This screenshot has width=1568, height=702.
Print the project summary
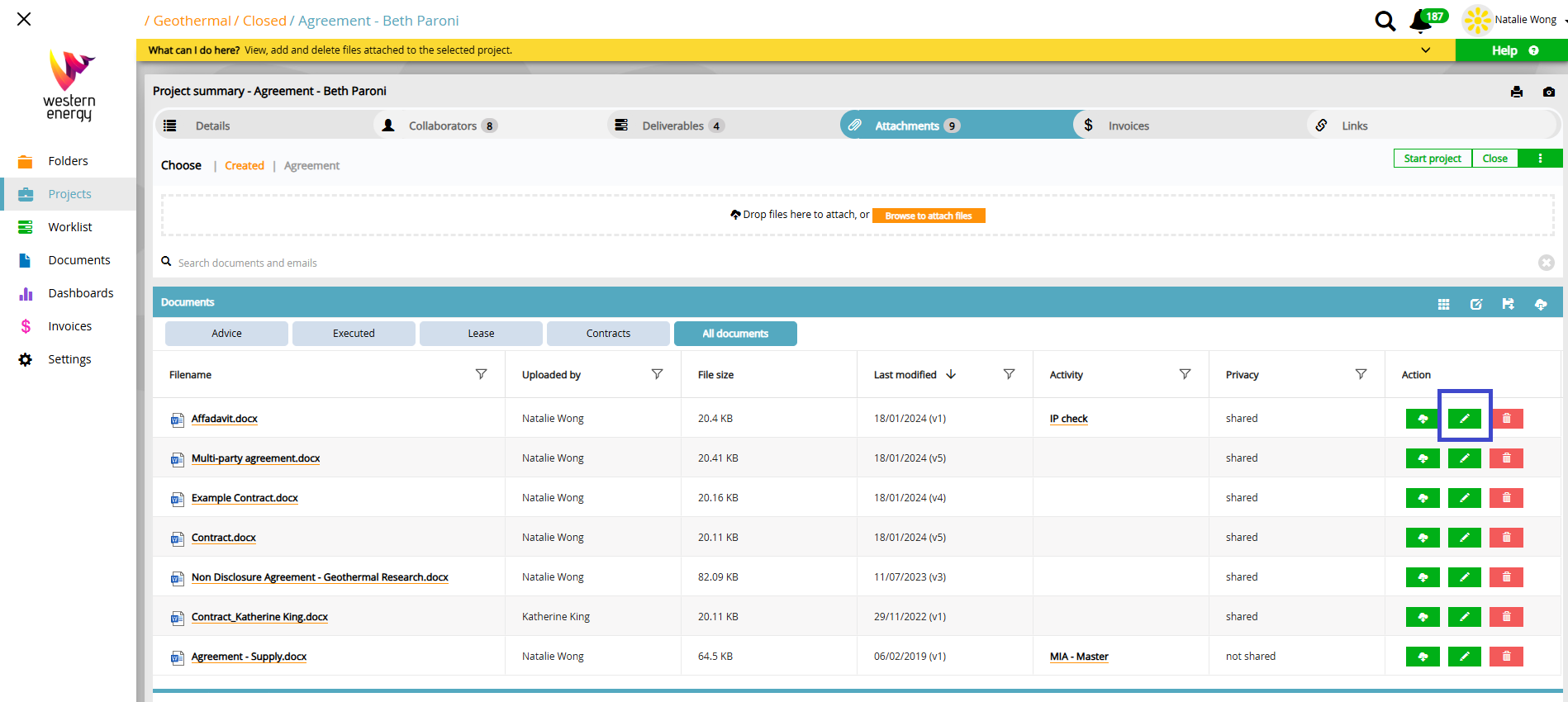point(1517,92)
